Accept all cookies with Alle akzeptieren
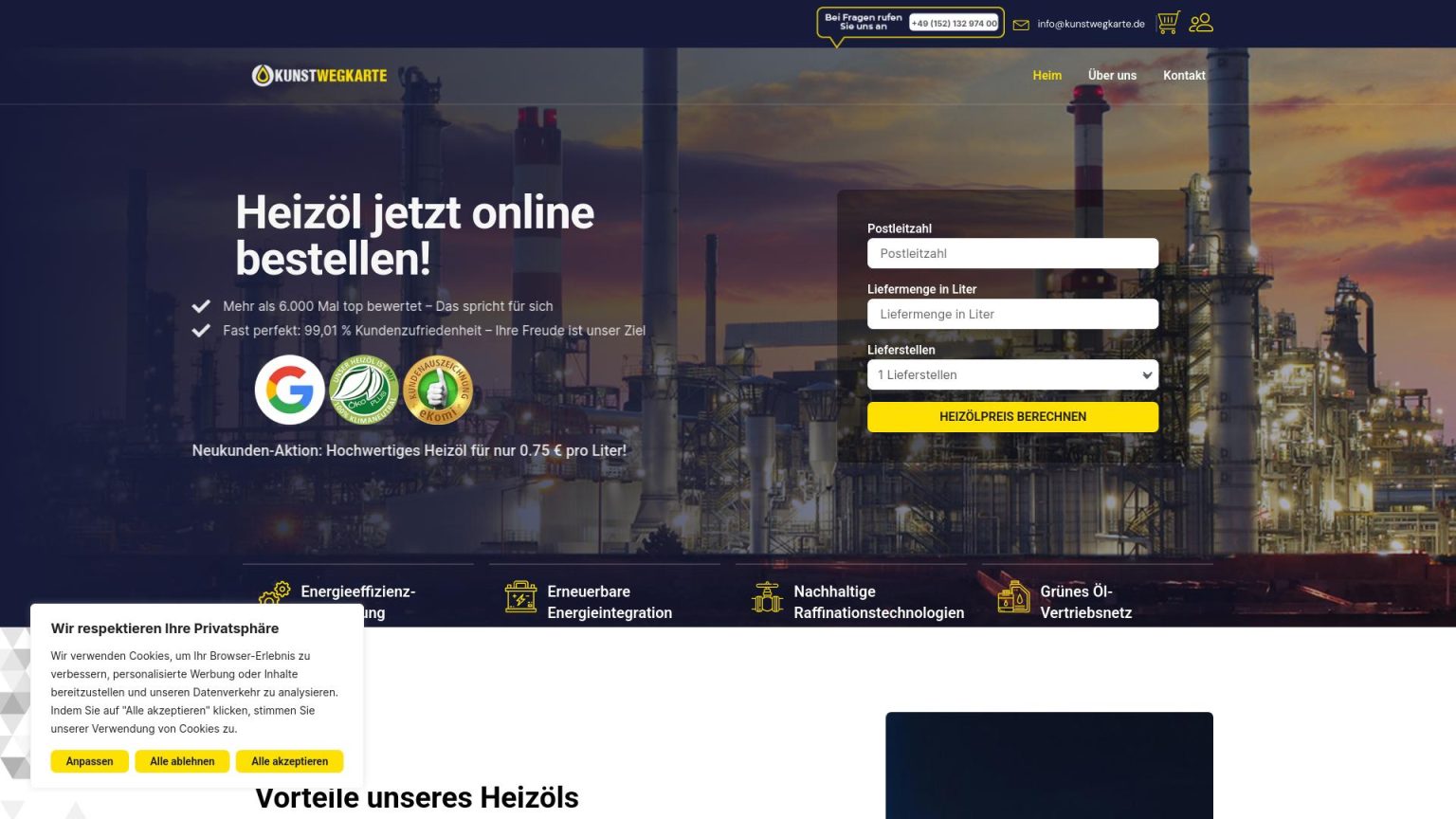Image resolution: width=1456 pixels, height=819 pixels. click(289, 761)
